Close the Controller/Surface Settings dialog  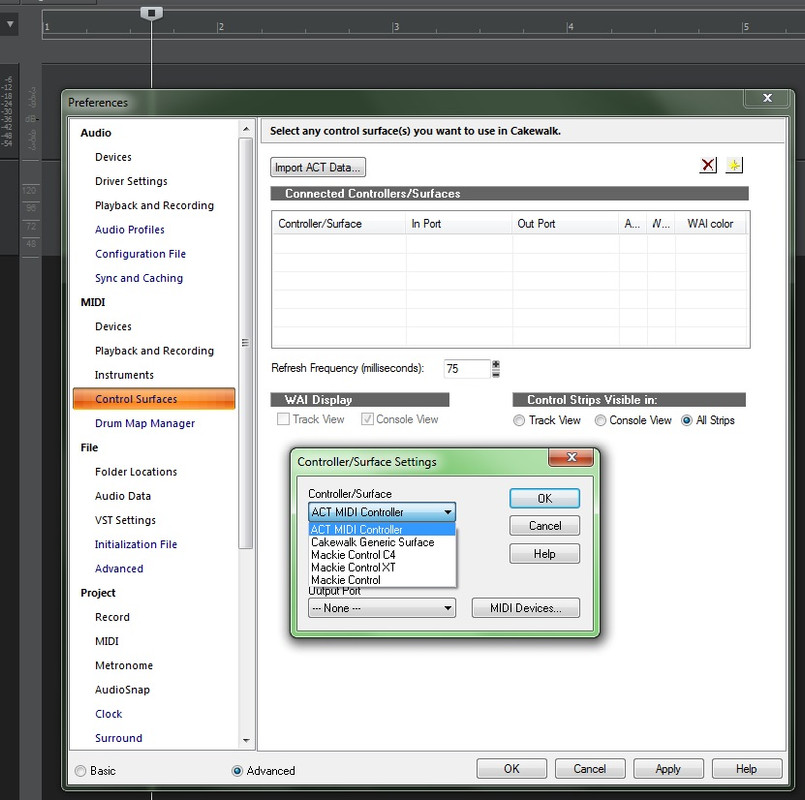(571, 456)
